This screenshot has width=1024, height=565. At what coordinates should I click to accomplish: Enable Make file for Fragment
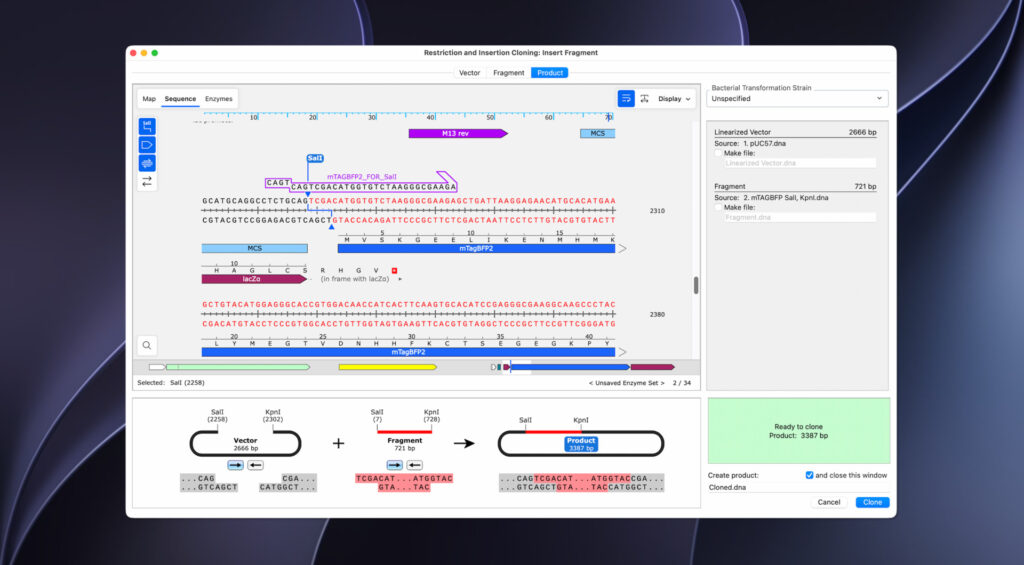(718, 207)
